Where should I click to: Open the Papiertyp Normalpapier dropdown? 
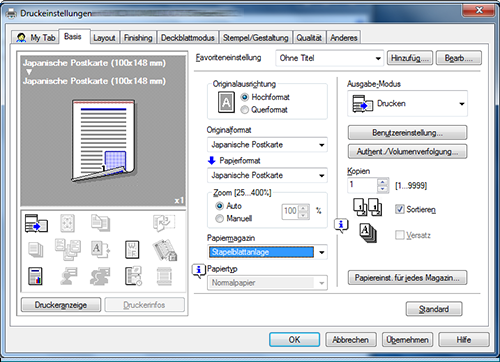tap(267, 283)
